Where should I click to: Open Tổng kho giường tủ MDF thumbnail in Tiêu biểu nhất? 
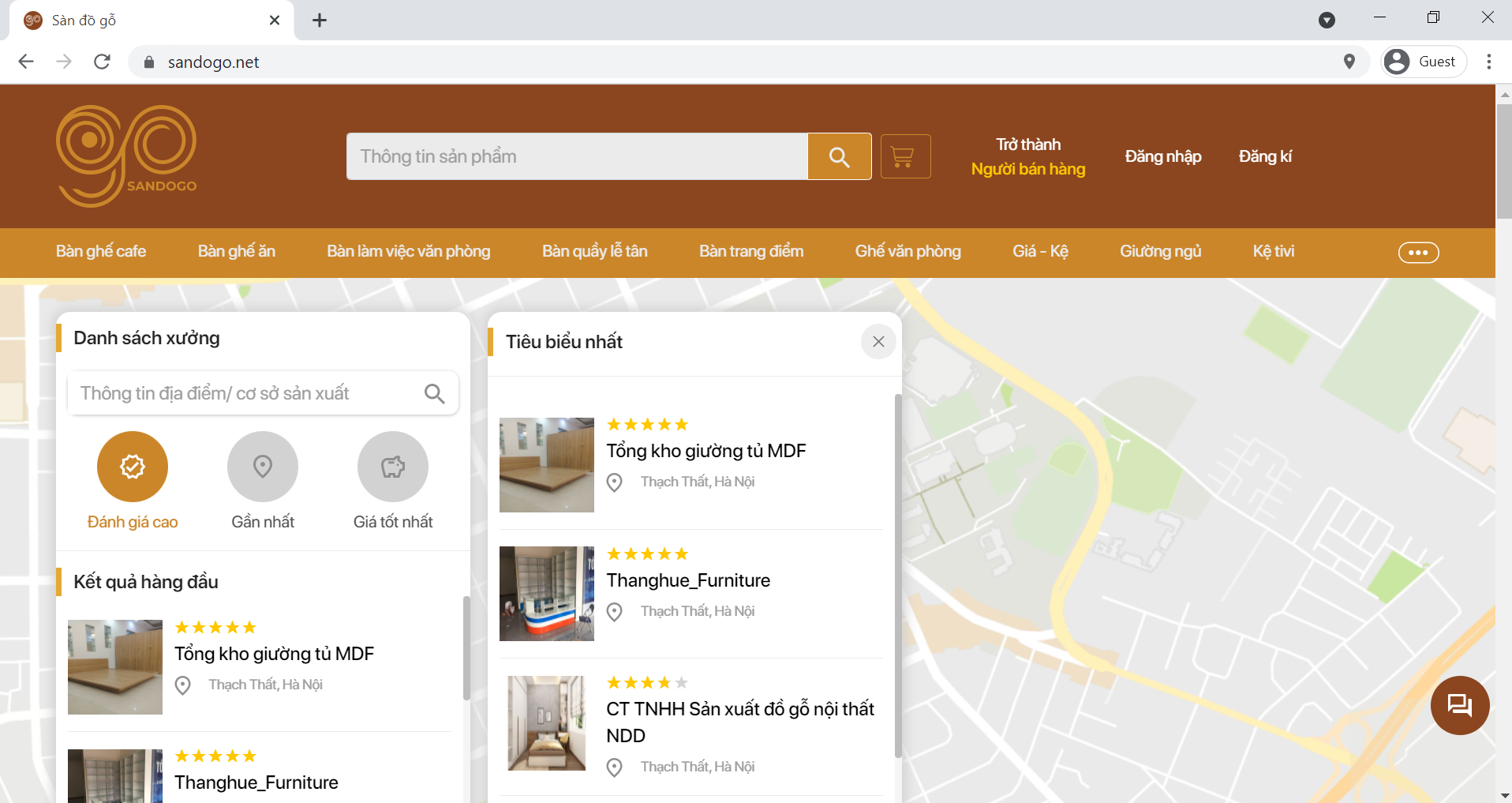tap(547, 465)
